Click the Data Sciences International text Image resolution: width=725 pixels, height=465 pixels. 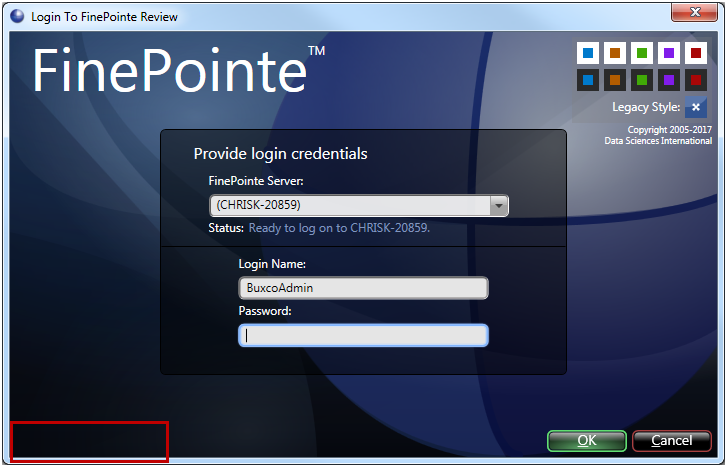pyautogui.click(x=658, y=141)
